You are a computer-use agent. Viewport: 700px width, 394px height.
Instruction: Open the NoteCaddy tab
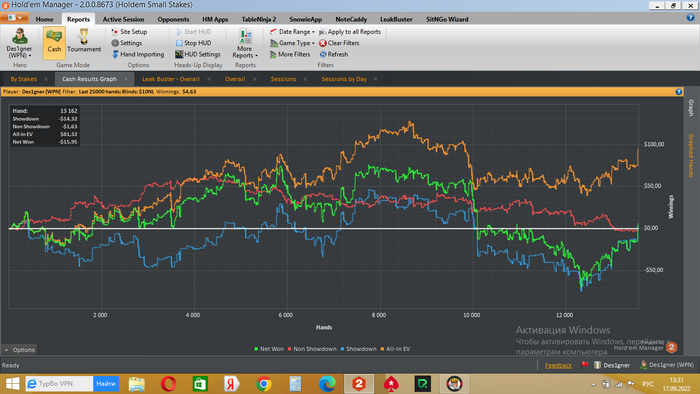[x=351, y=19]
